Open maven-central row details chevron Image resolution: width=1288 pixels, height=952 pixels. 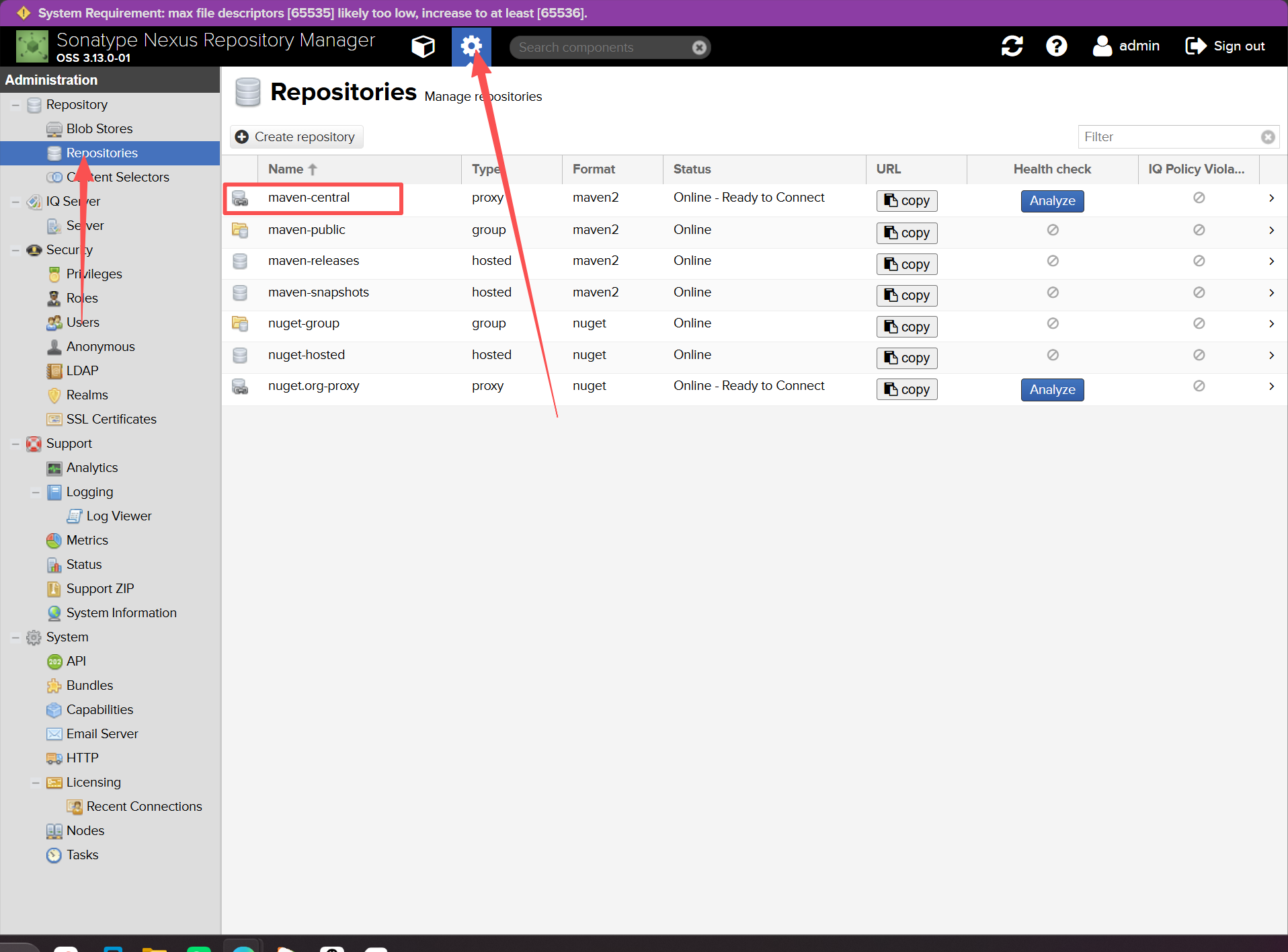coord(1271,198)
